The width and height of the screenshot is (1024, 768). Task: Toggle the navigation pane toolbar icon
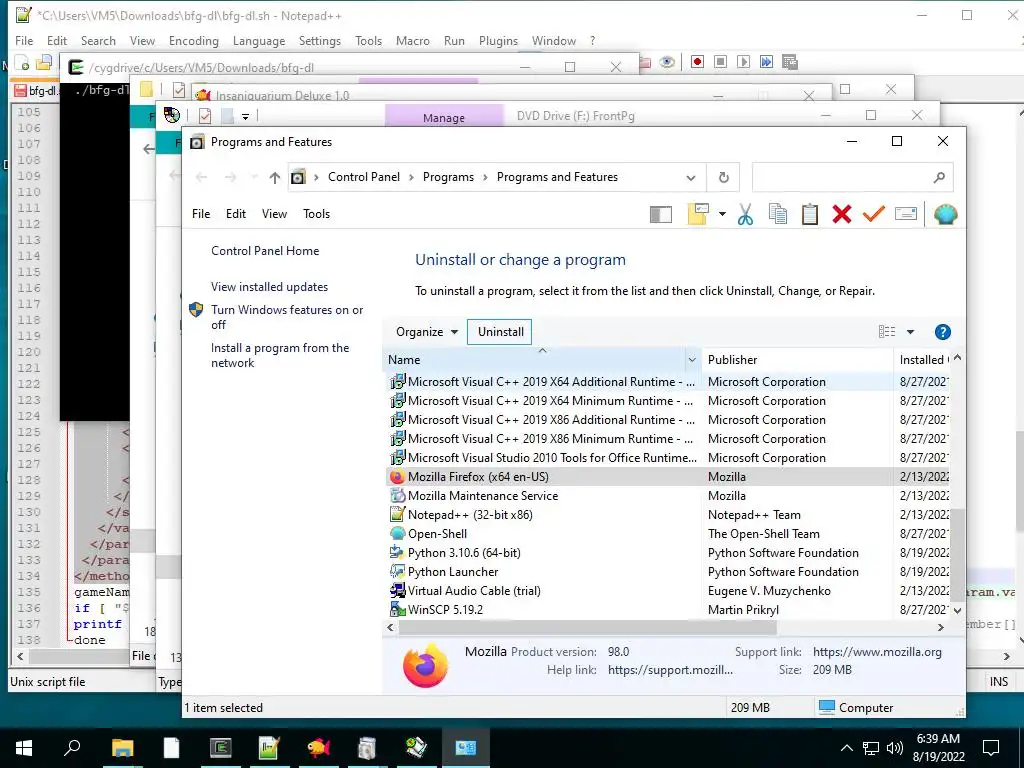pyautogui.click(x=661, y=214)
